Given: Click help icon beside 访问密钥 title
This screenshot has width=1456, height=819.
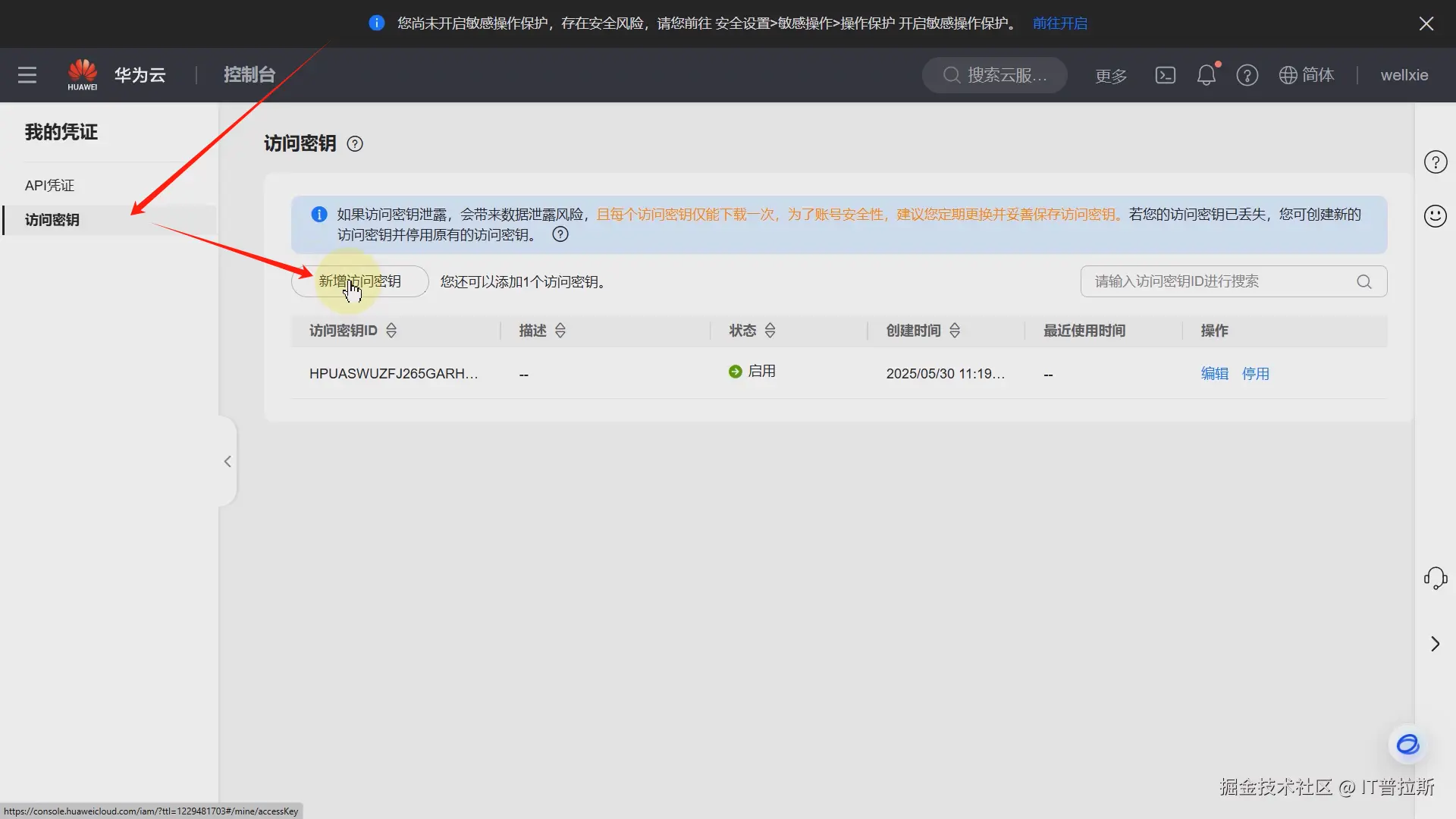Looking at the screenshot, I should coord(355,144).
